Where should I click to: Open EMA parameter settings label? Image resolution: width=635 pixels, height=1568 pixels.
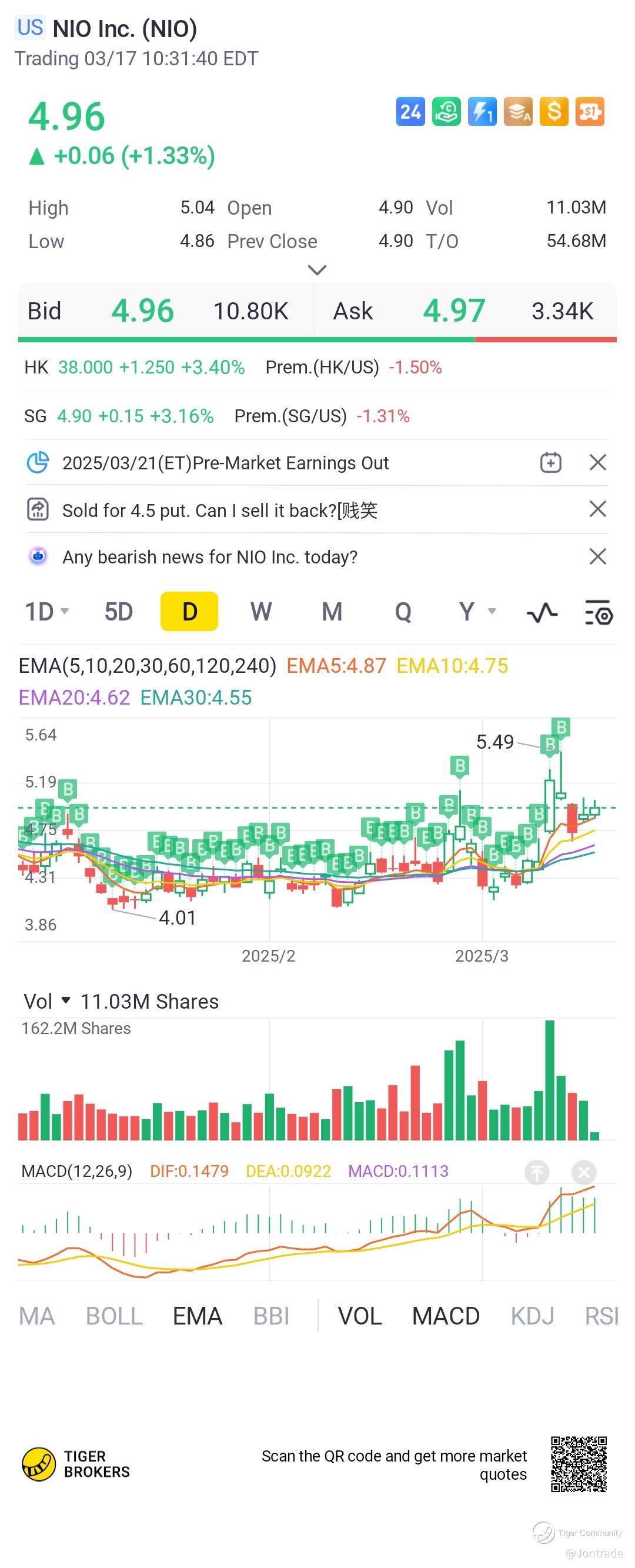(x=147, y=666)
